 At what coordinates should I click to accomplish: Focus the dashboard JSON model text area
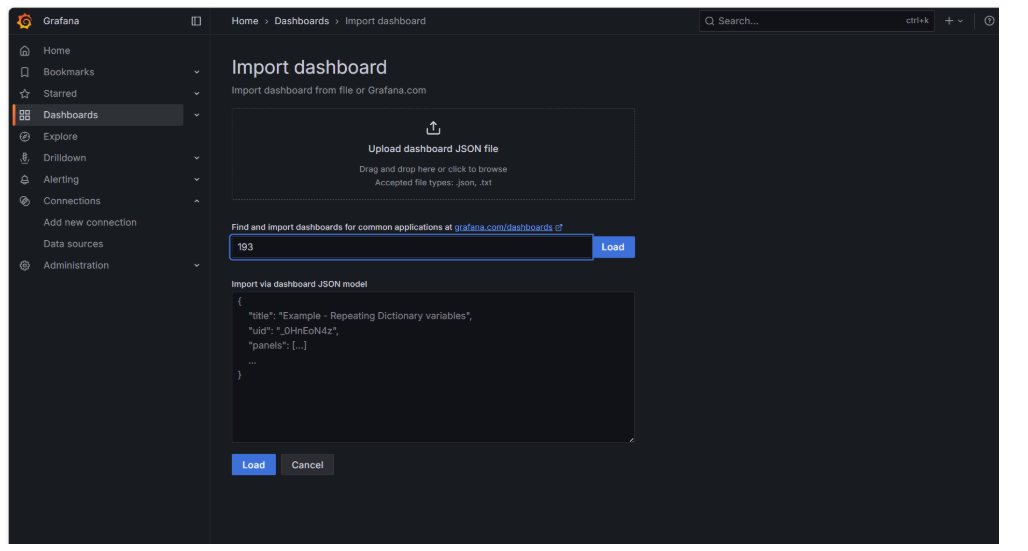(433, 367)
